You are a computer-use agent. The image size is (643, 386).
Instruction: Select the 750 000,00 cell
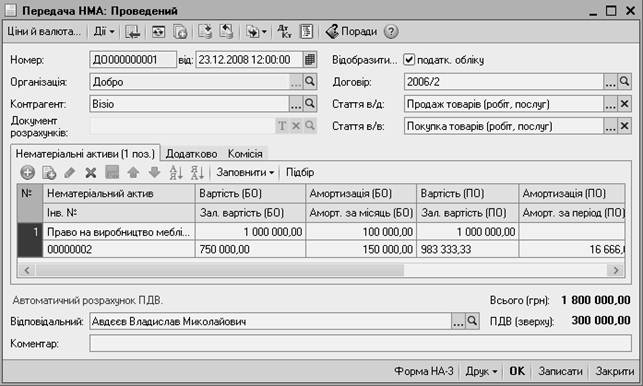(x=250, y=249)
